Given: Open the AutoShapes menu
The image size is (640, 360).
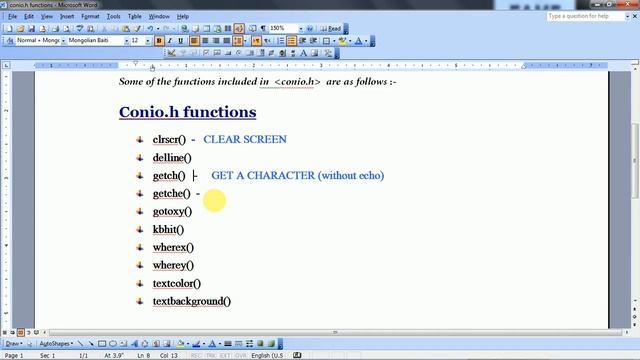Looking at the screenshot, I should (56, 344).
